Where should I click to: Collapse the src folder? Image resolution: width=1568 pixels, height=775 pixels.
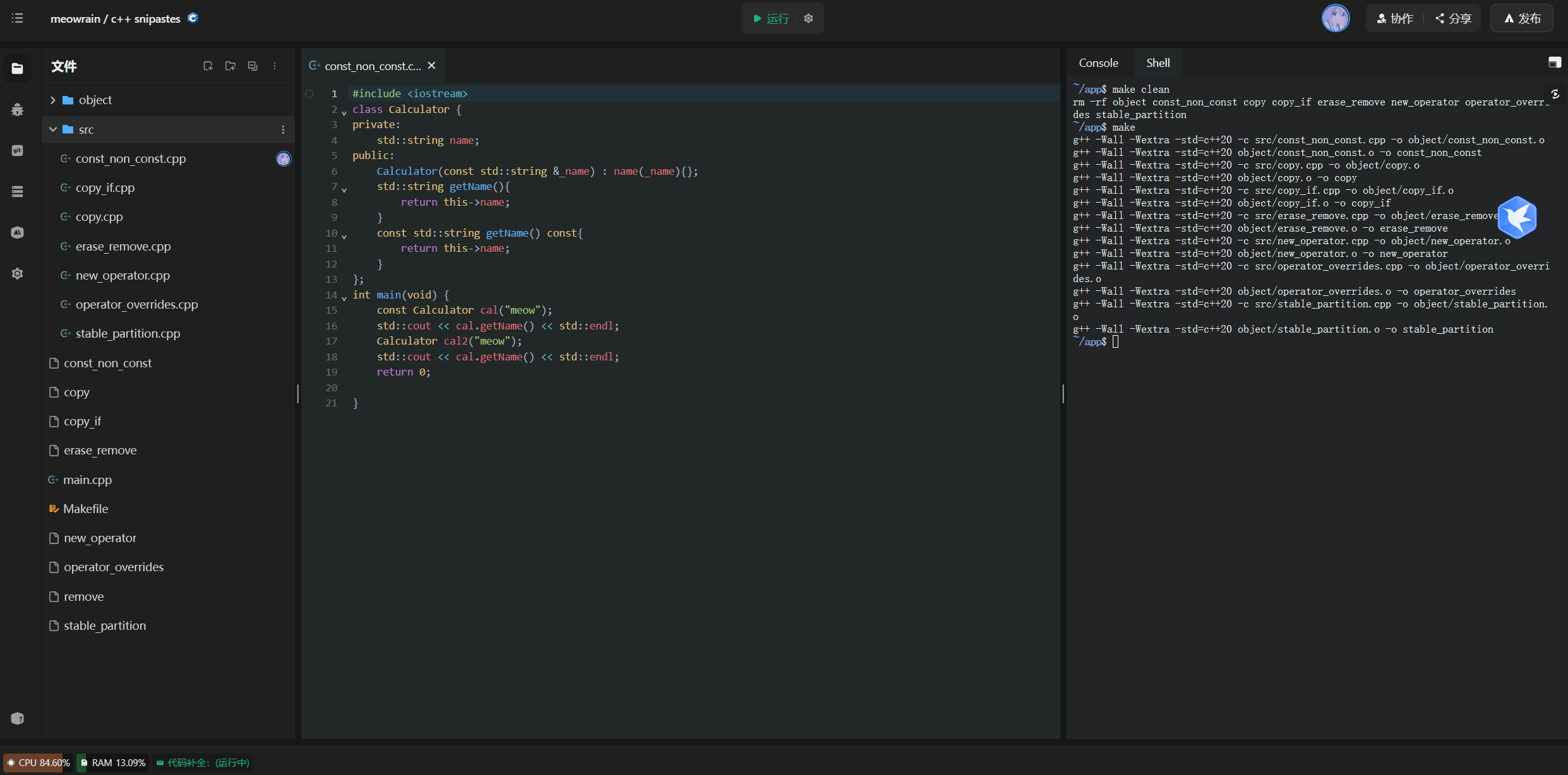click(x=53, y=129)
